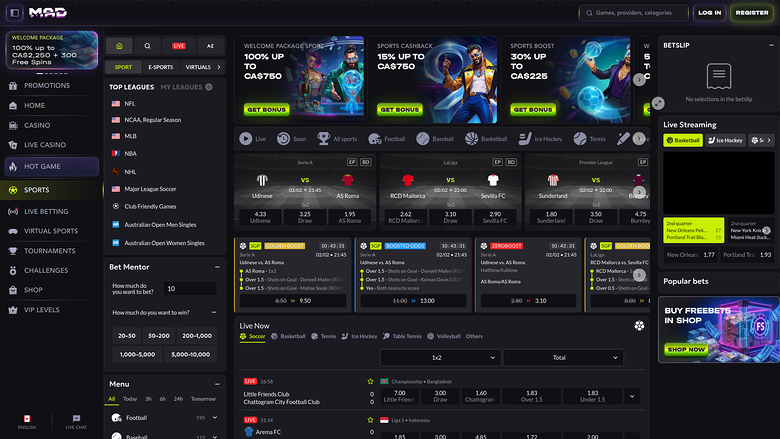Select the Live play icon filter
The height and width of the screenshot is (439, 780).
252,139
